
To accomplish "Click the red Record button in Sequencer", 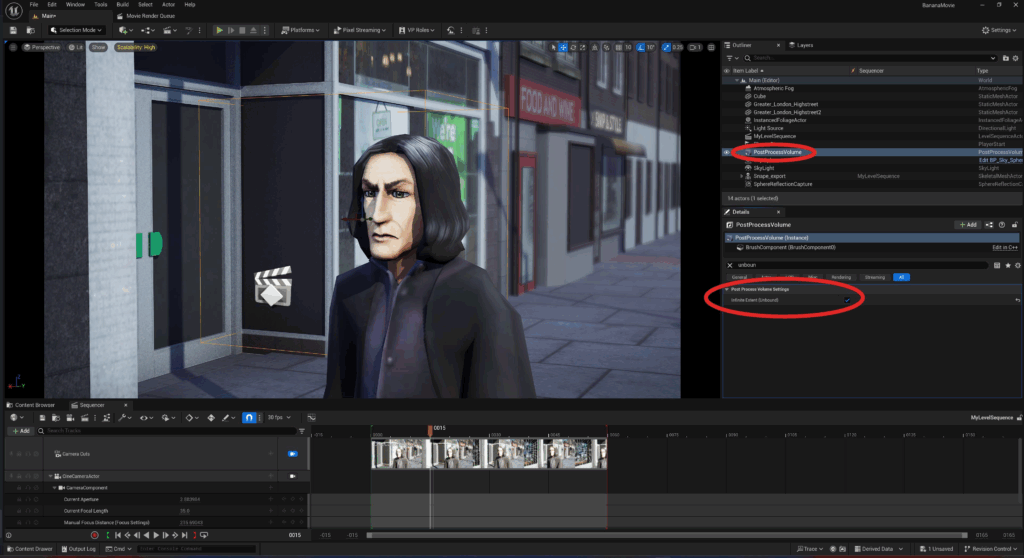I will [x=95, y=536].
